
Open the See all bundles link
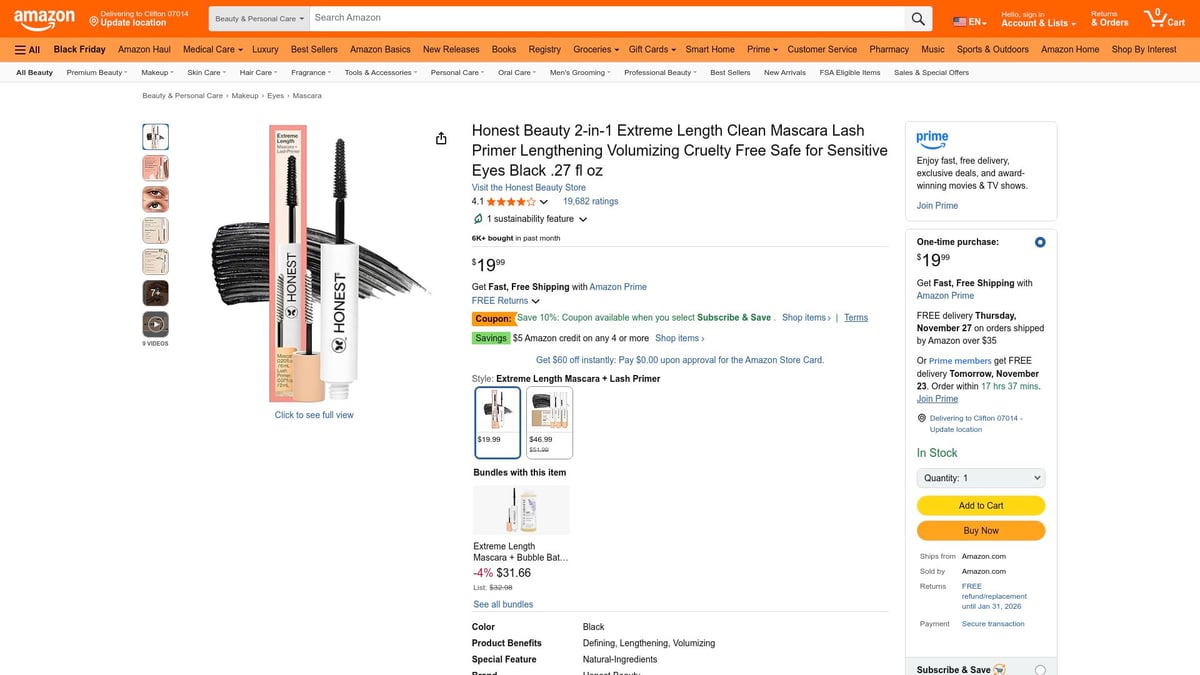click(x=503, y=603)
